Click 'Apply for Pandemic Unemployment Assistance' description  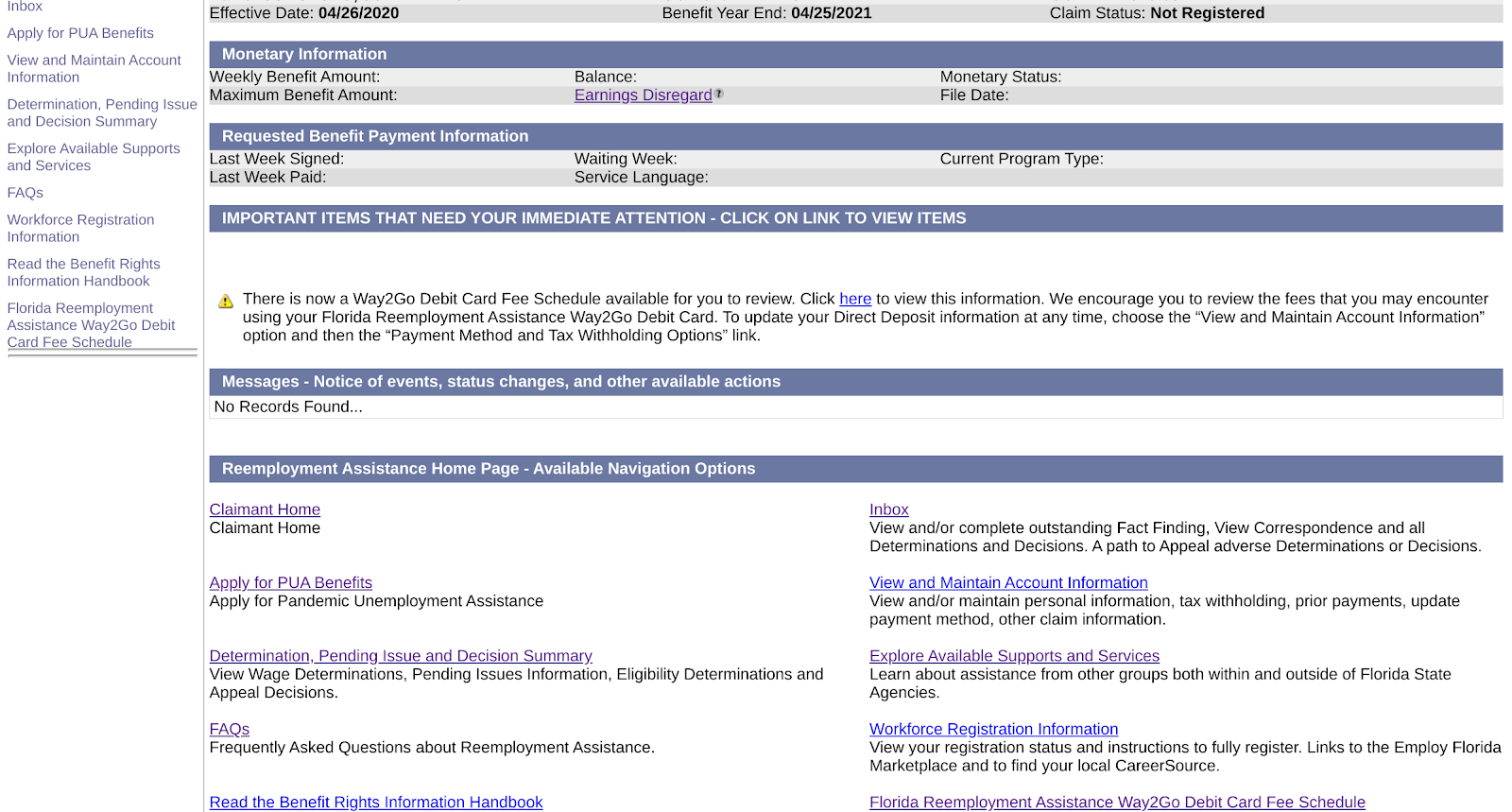coord(376,601)
